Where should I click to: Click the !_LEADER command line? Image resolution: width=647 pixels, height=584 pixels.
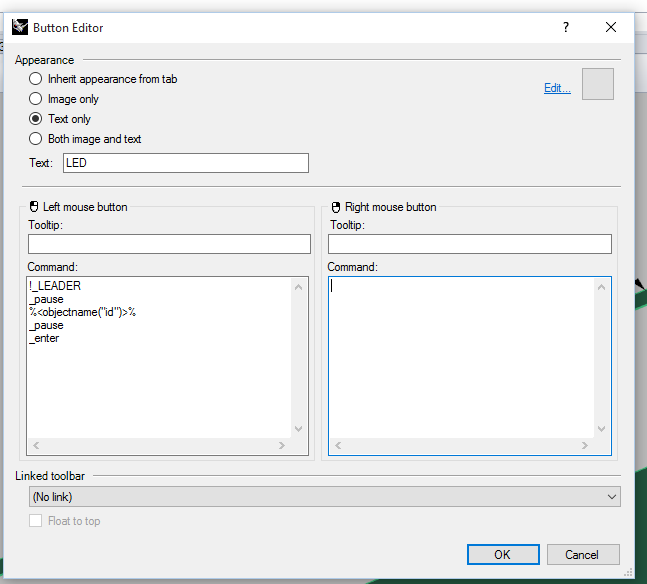click(x=55, y=286)
